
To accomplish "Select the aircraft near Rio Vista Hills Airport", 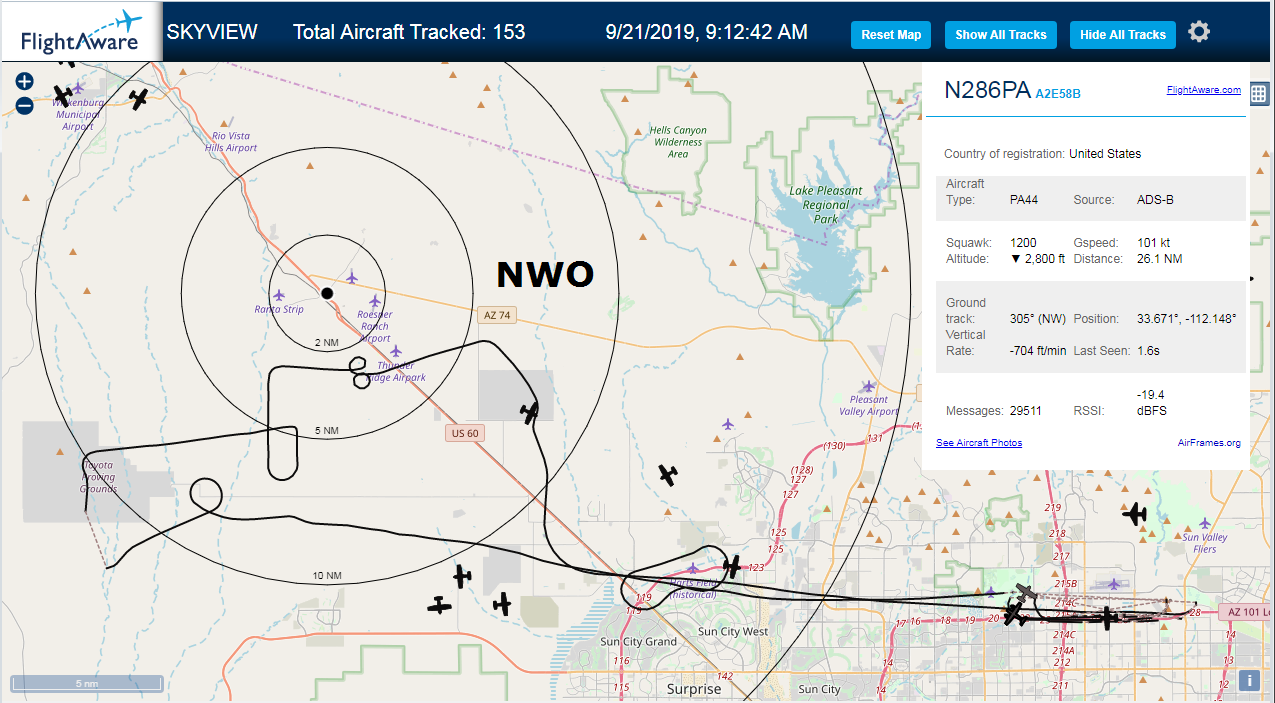I will click(139, 98).
